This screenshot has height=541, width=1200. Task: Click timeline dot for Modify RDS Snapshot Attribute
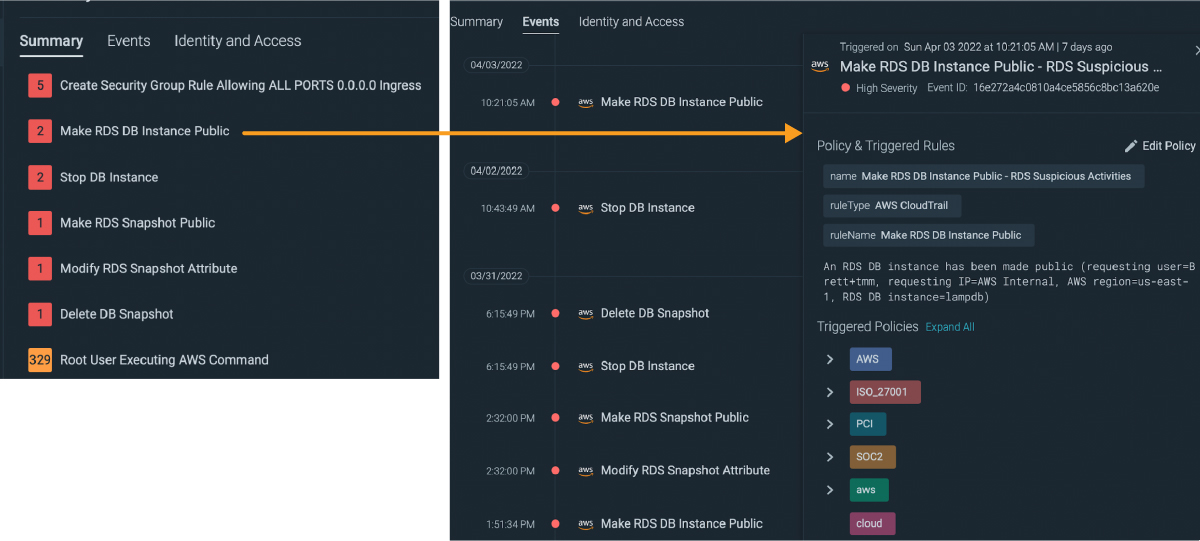(x=555, y=471)
